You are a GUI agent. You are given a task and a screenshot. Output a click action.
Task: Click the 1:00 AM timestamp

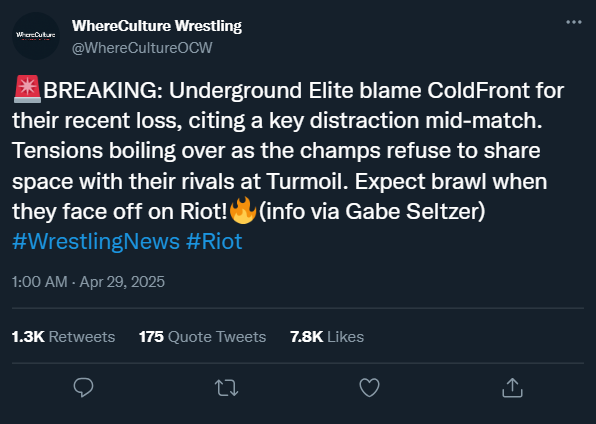(x=40, y=282)
